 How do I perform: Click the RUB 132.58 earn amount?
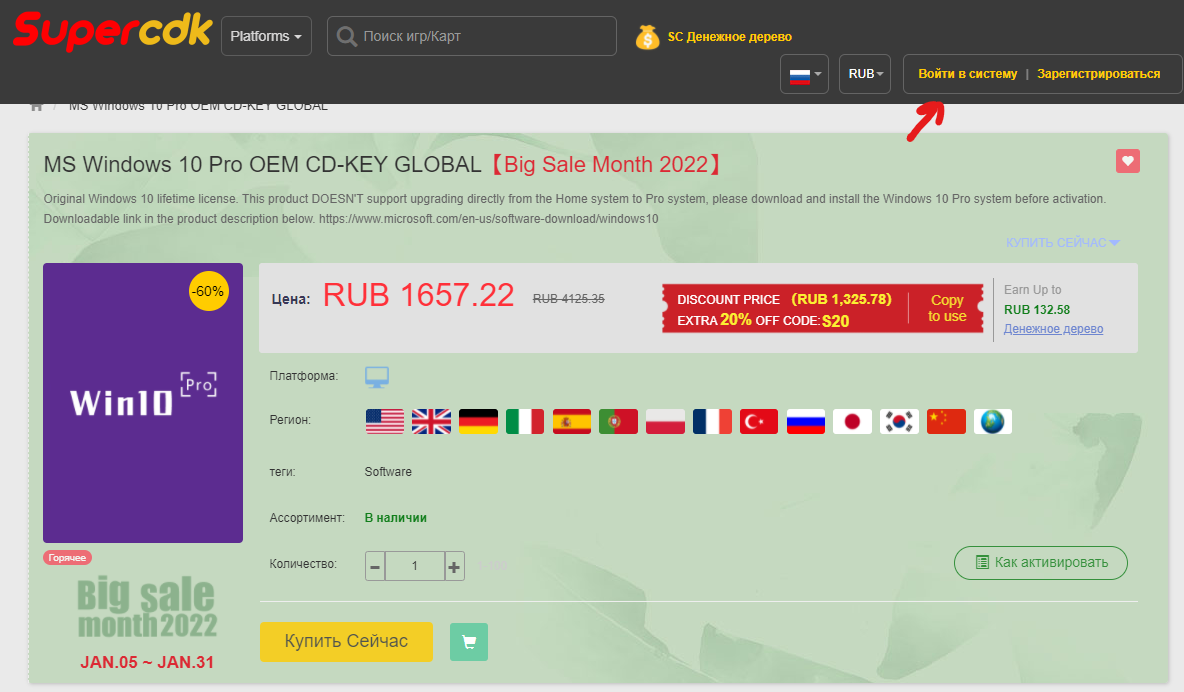click(x=1037, y=310)
